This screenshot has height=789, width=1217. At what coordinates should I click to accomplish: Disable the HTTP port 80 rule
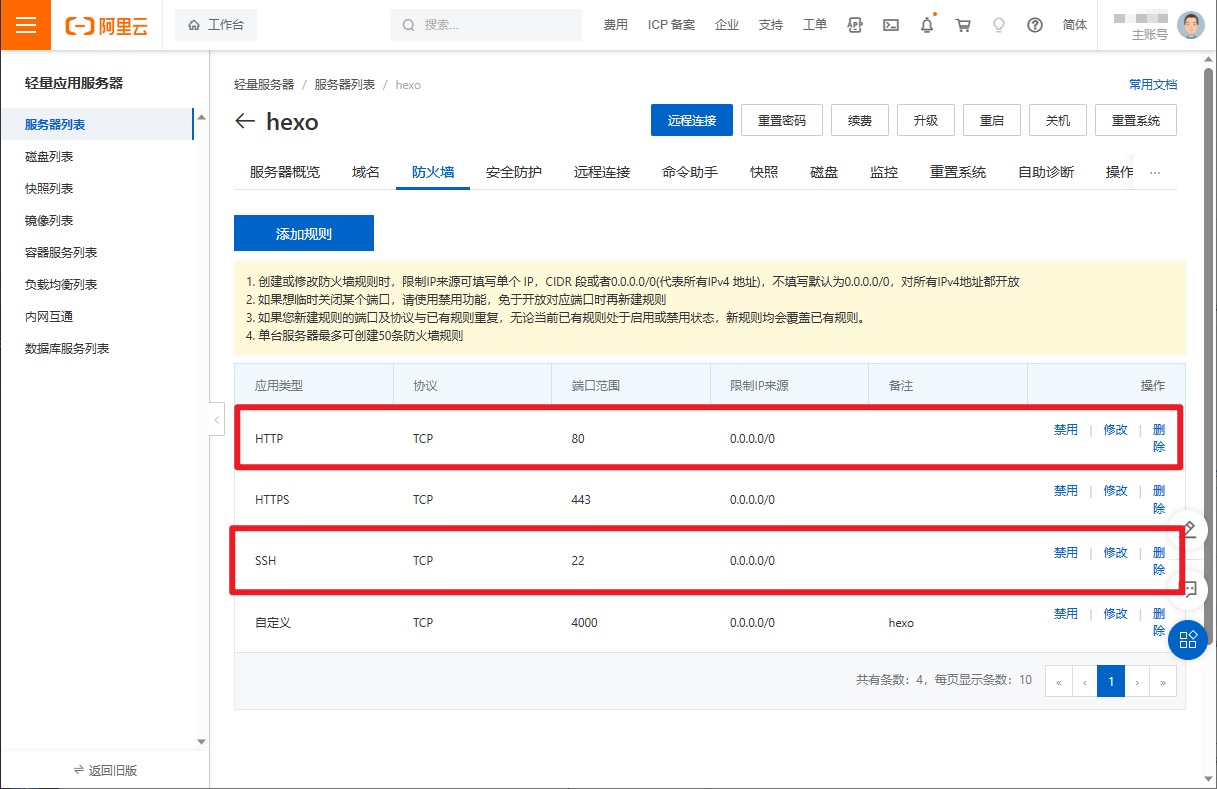tap(1065, 430)
